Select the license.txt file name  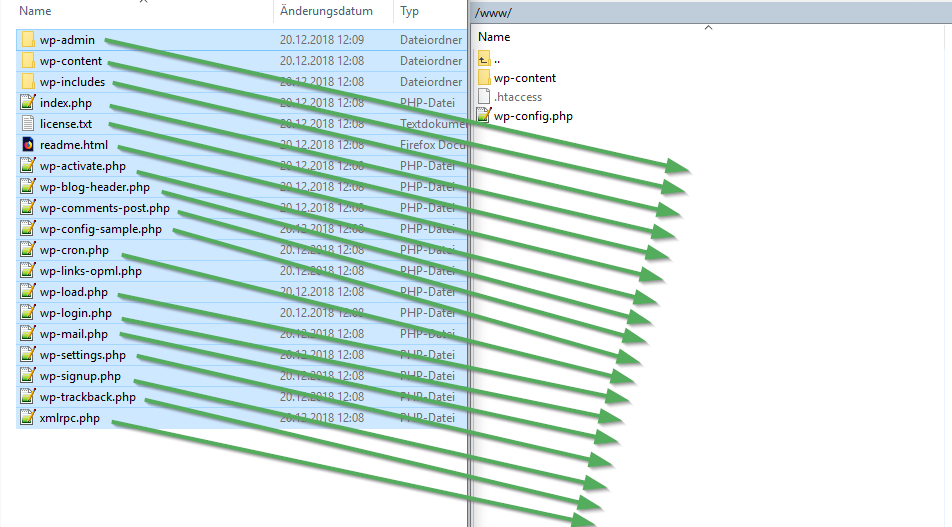66,124
